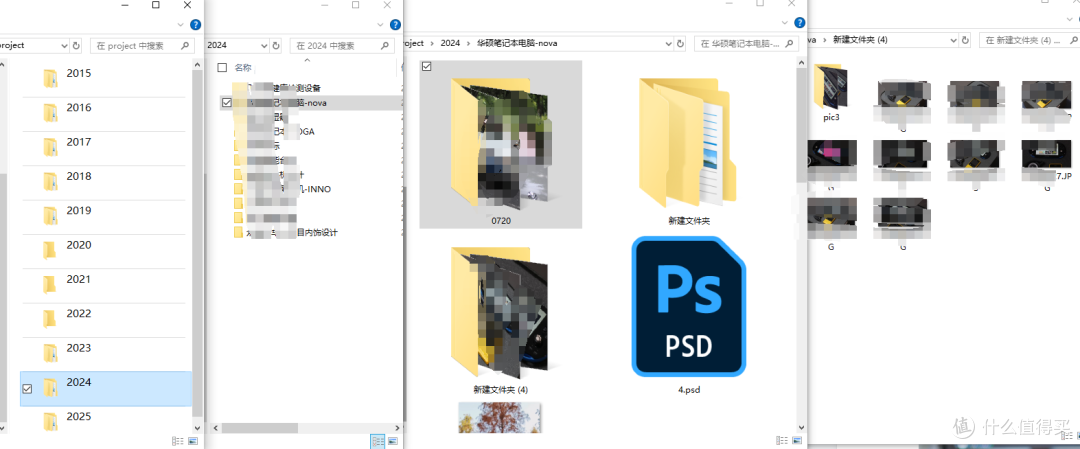Open the 2016 folder
This screenshot has width=1080, height=449.
click(103, 114)
